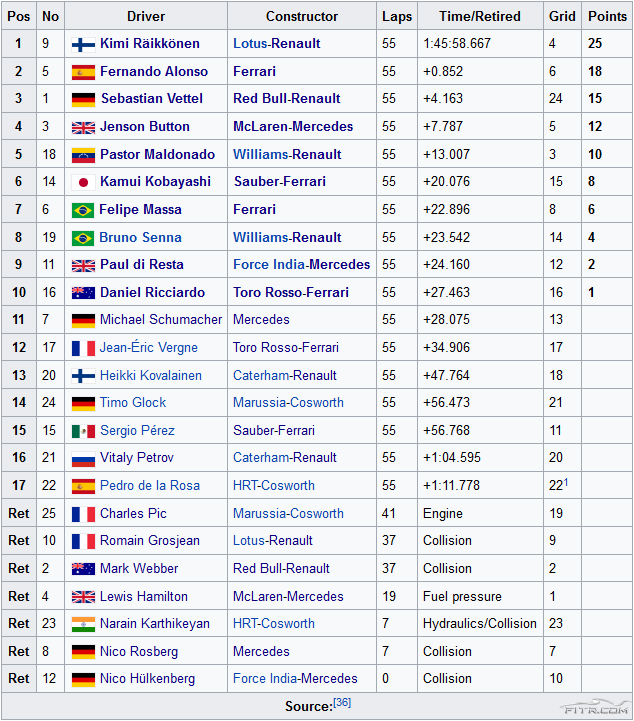Screen dimensions: 634x721
Task: Click the Spanish flag beside Fernando Alonso
Action: coord(83,72)
